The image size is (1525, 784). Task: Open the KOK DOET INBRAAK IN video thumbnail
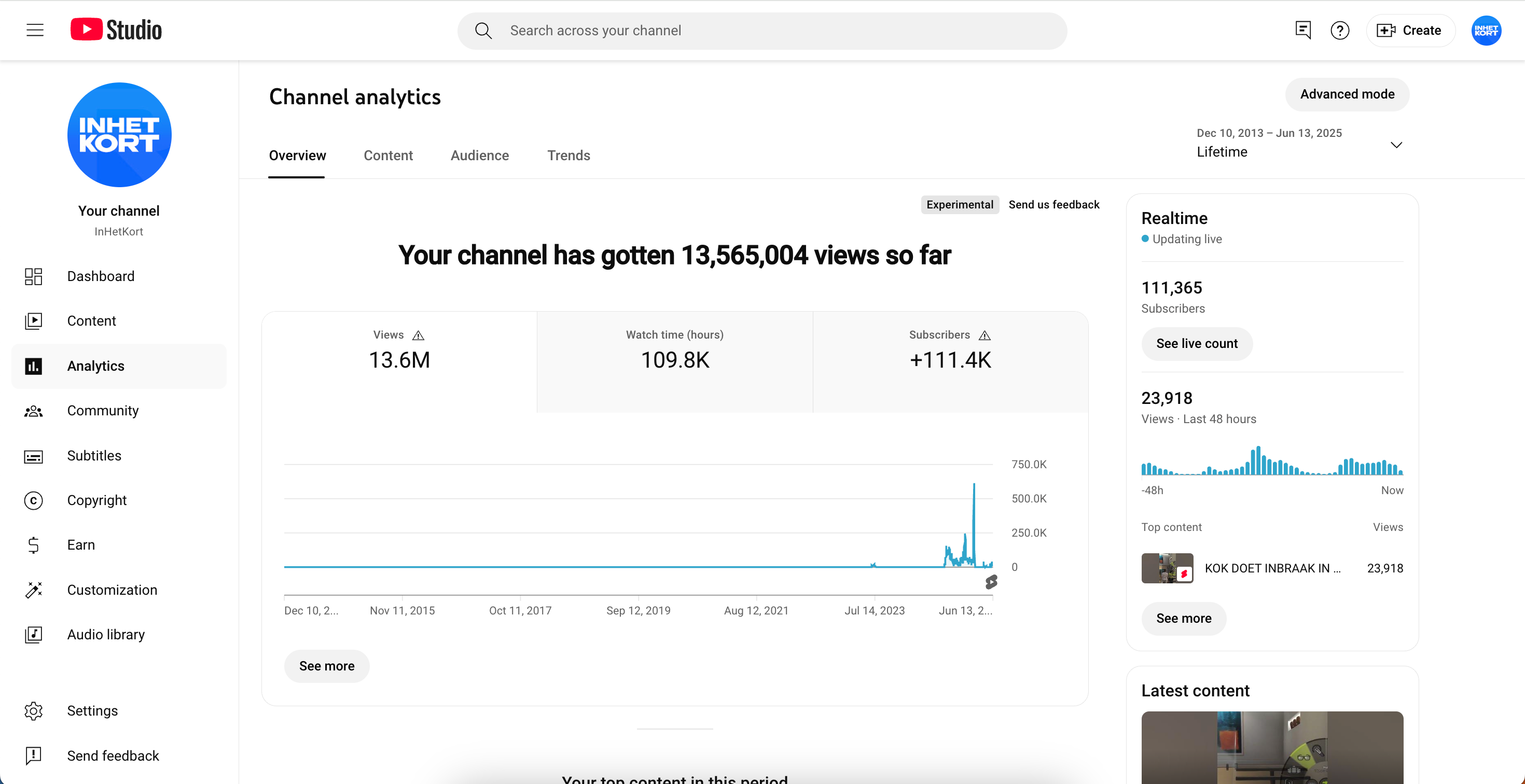(x=1168, y=568)
